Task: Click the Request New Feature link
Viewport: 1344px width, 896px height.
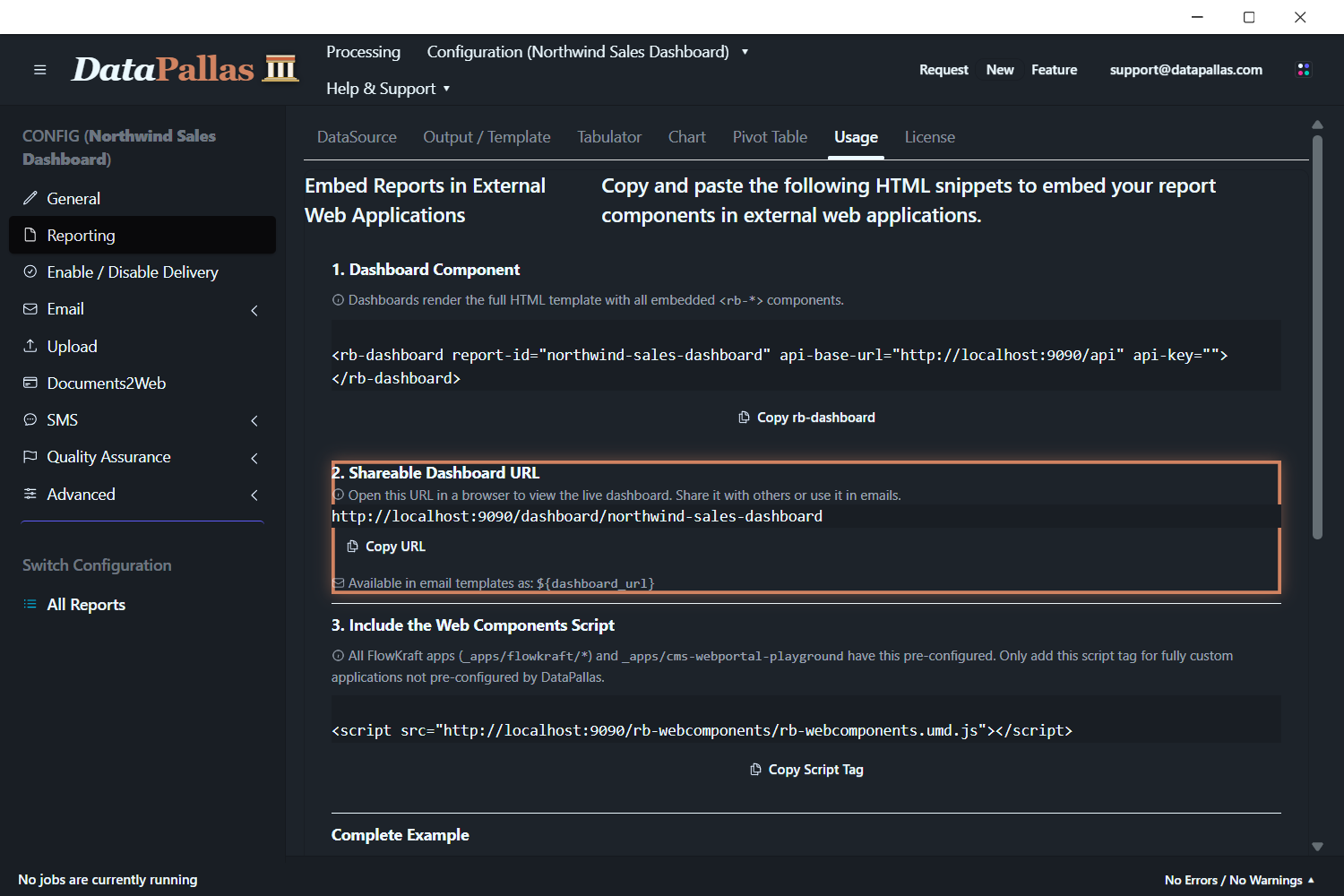Action: [998, 70]
